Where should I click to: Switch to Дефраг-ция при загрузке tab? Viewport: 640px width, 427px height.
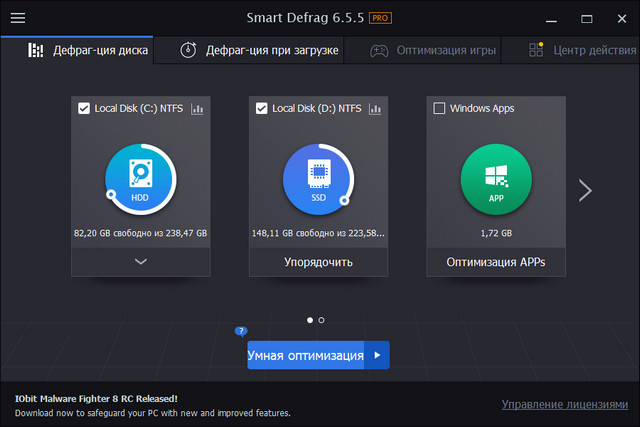[x=259, y=50]
